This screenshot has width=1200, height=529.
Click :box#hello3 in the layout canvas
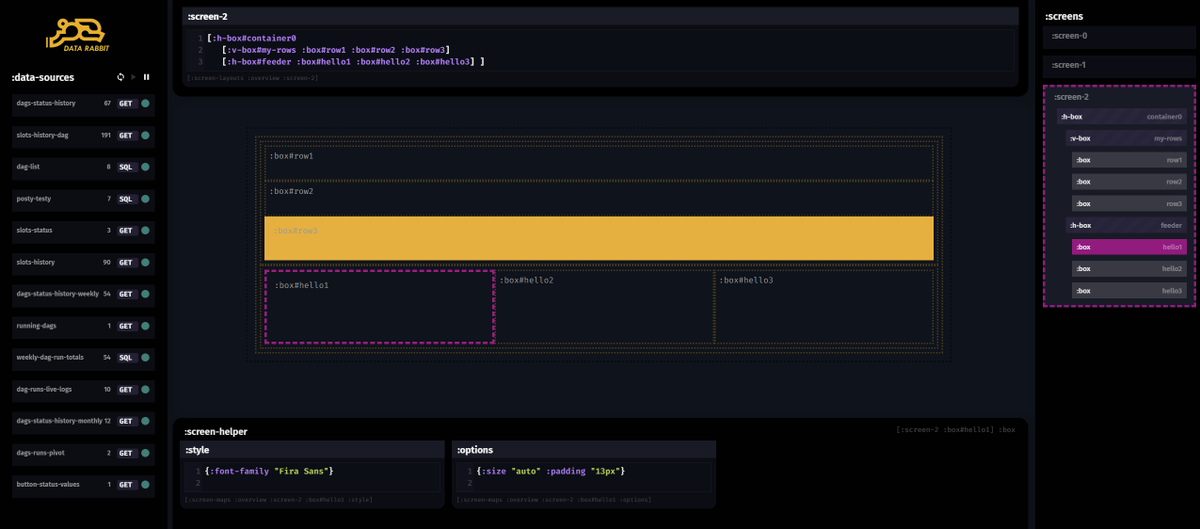tap(824, 307)
